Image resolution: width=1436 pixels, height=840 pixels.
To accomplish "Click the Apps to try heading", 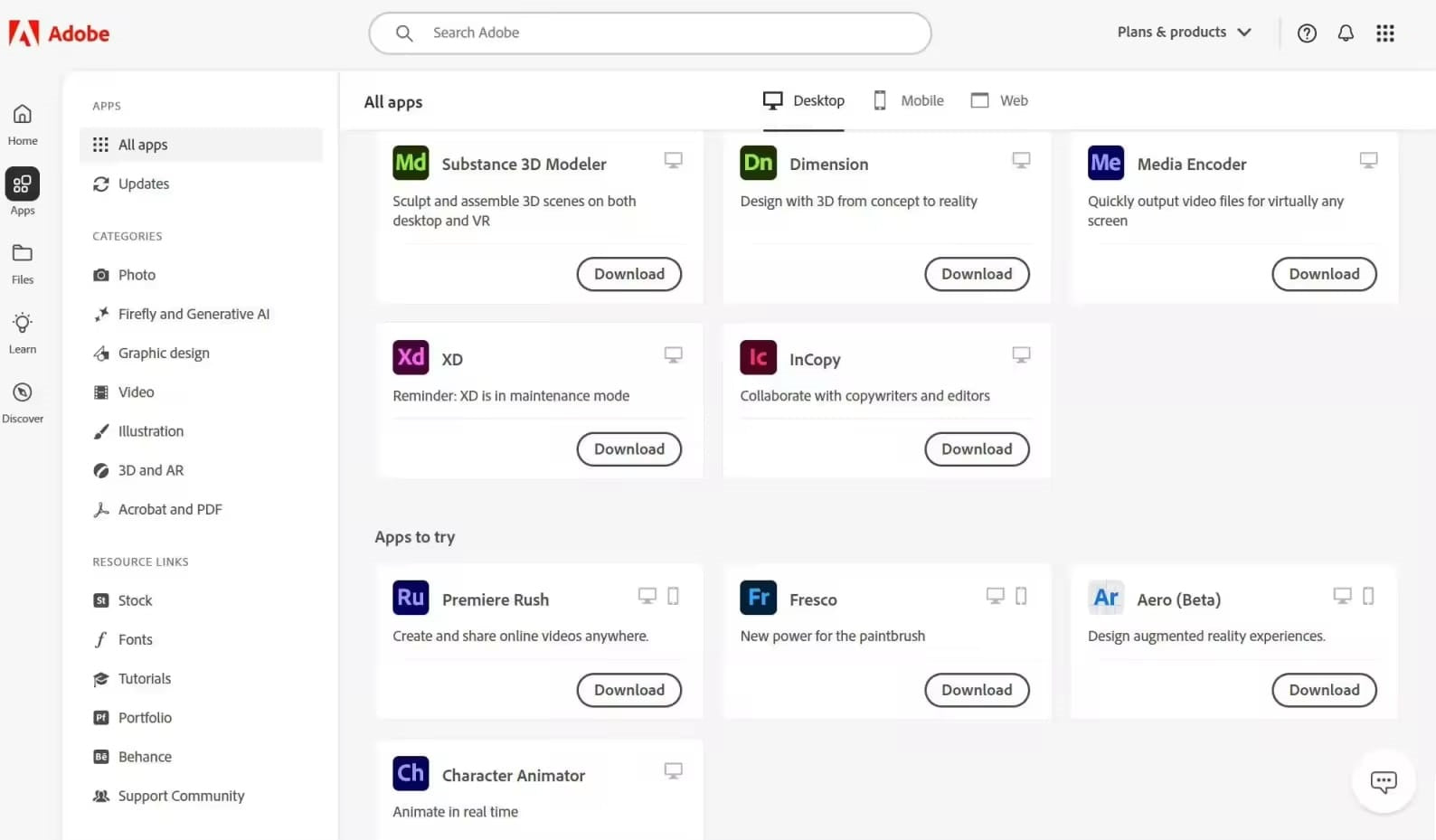I will [x=415, y=537].
